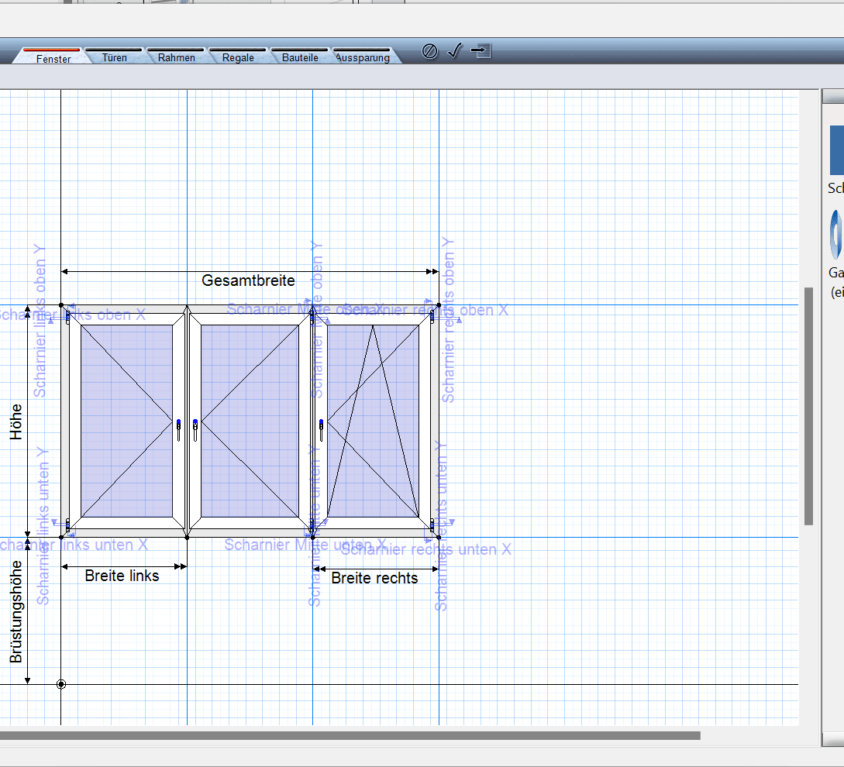This screenshot has width=844, height=767.
Task: Switch to the Fenster tab
Action: pos(53,57)
